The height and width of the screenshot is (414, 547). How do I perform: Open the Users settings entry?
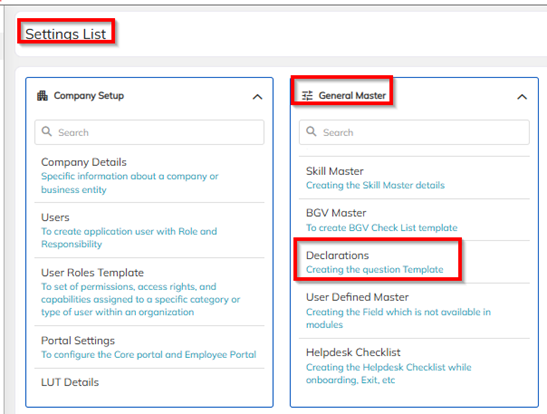click(x=149, y=230)
